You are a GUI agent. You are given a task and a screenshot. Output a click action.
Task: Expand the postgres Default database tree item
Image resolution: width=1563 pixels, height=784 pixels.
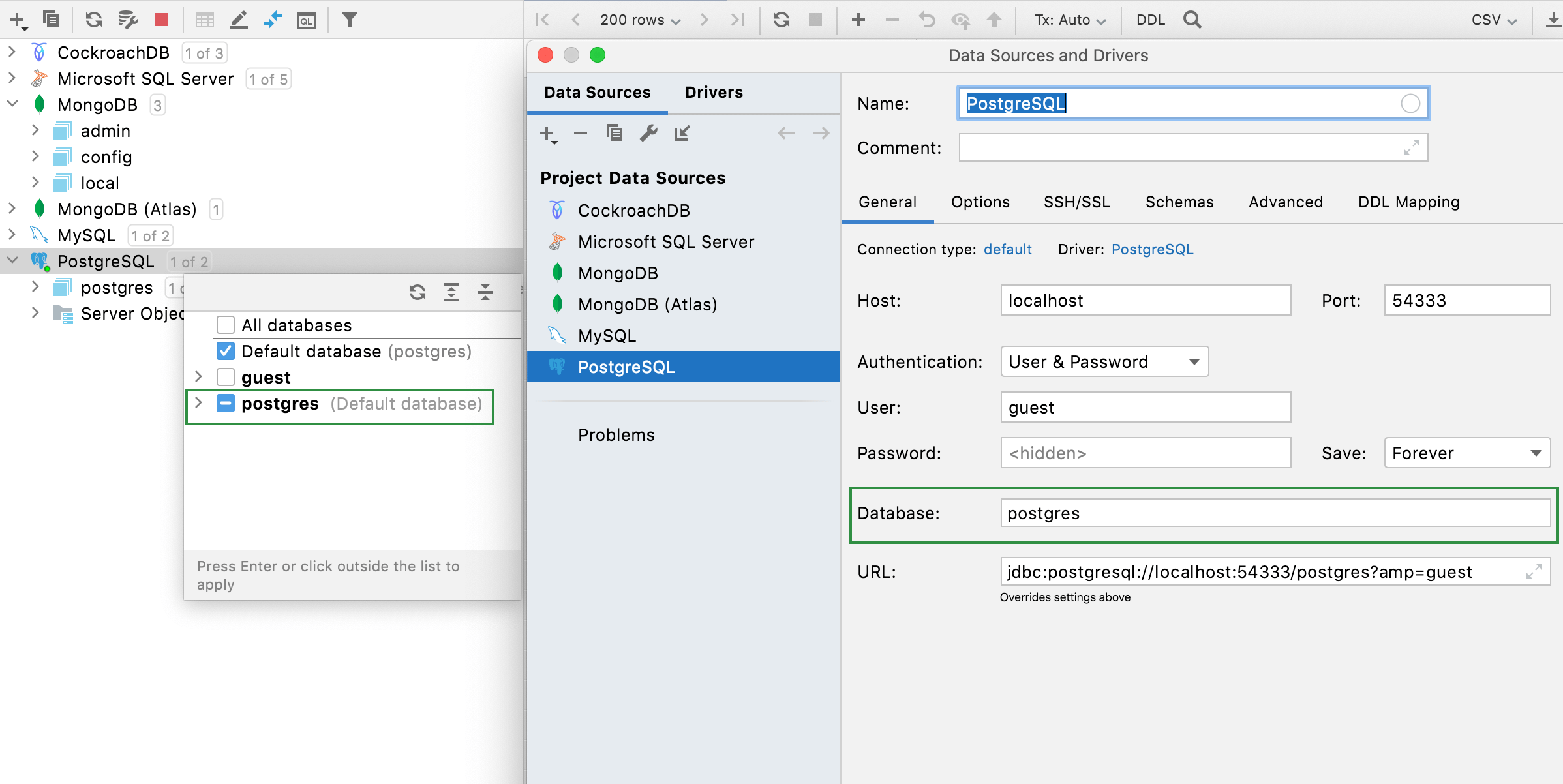point(200,404)
